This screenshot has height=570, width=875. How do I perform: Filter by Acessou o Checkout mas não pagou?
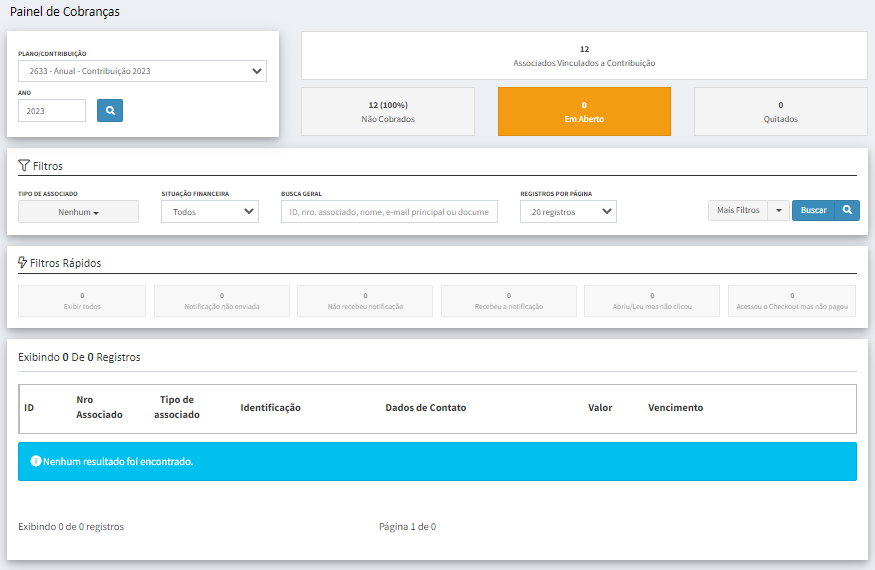coord(792,301)
